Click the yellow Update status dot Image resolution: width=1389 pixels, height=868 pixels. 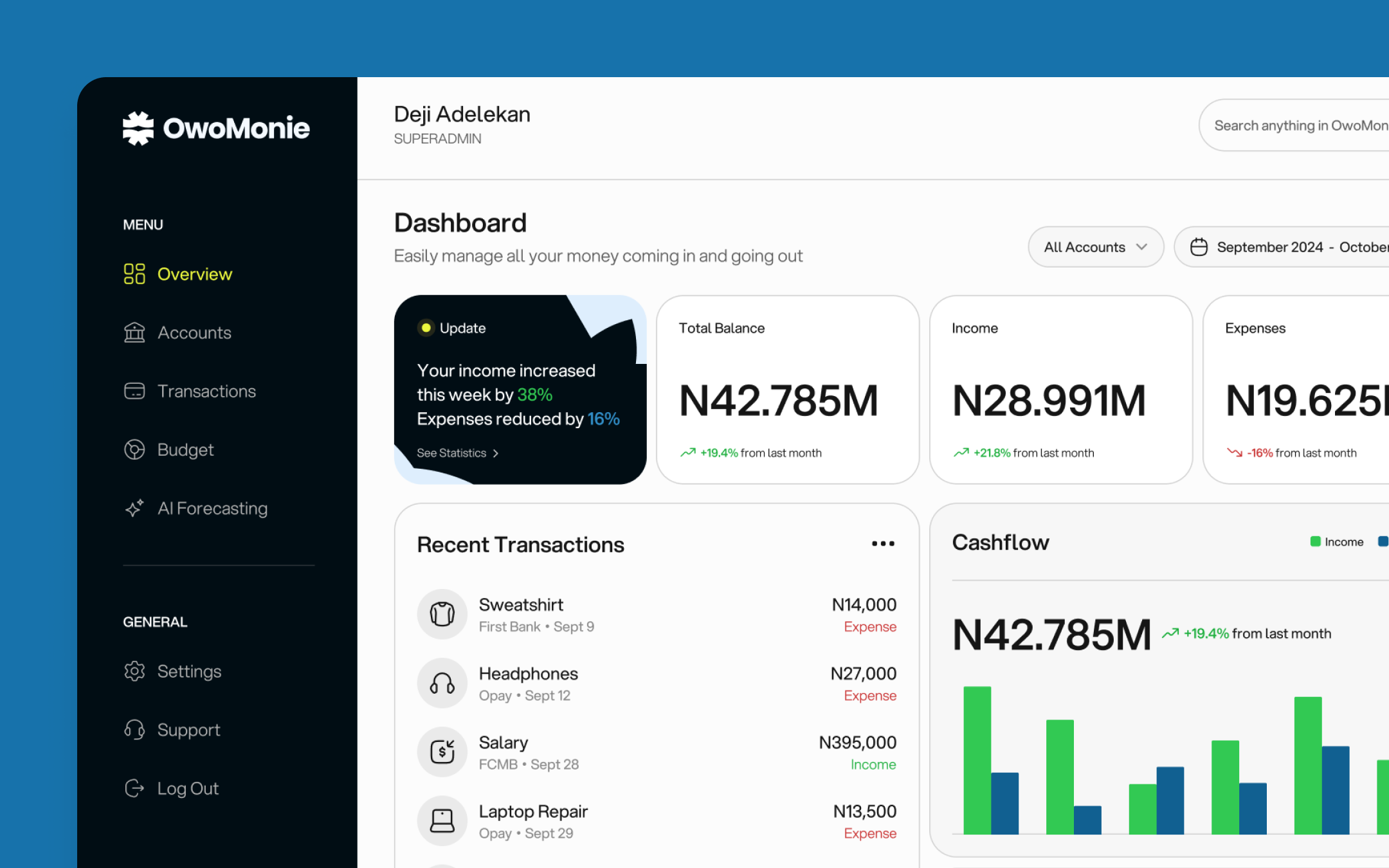(426, 328)
